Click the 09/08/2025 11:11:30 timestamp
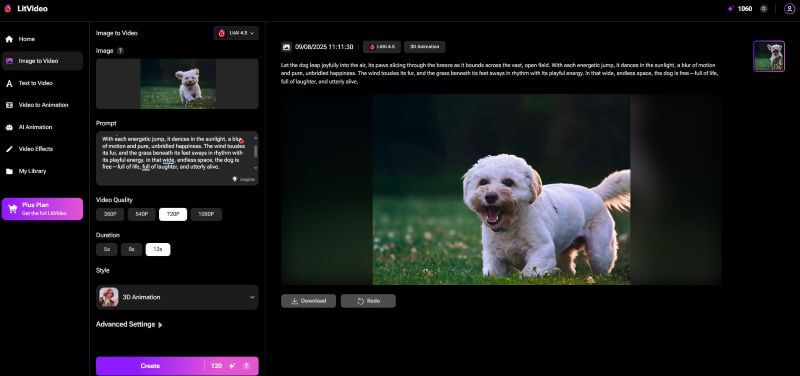 point(324,47)
